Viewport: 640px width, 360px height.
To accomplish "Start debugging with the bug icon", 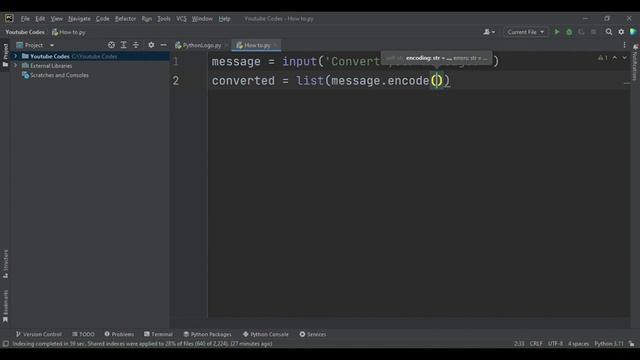I will 569,32.
